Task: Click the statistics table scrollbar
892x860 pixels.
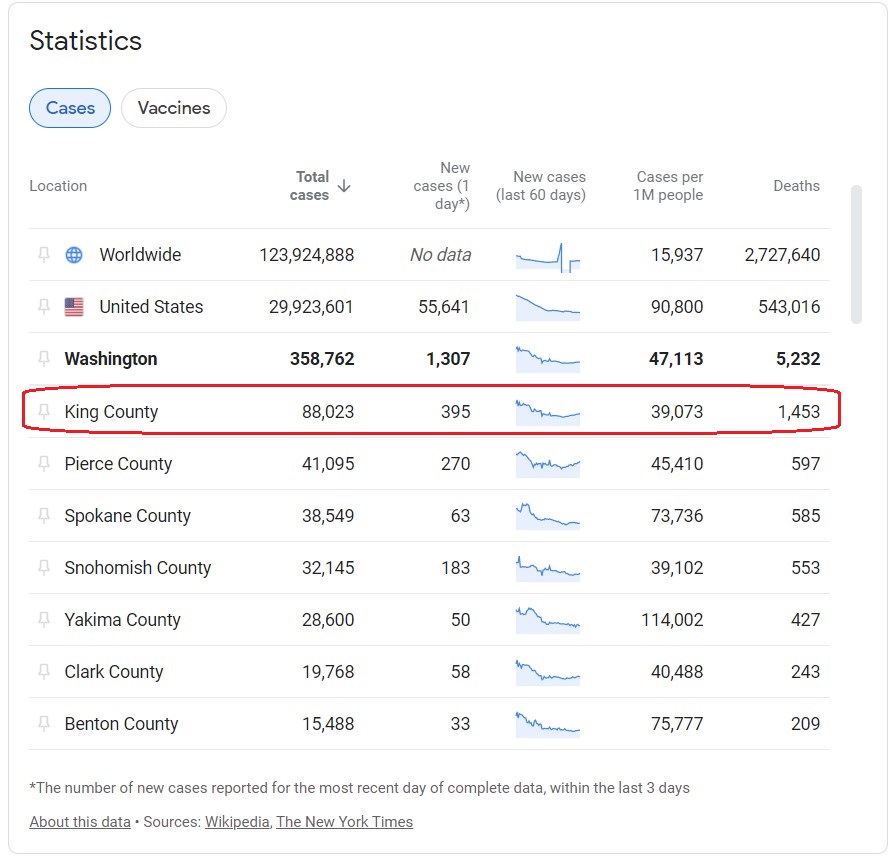Action: [x=856, y=254]
